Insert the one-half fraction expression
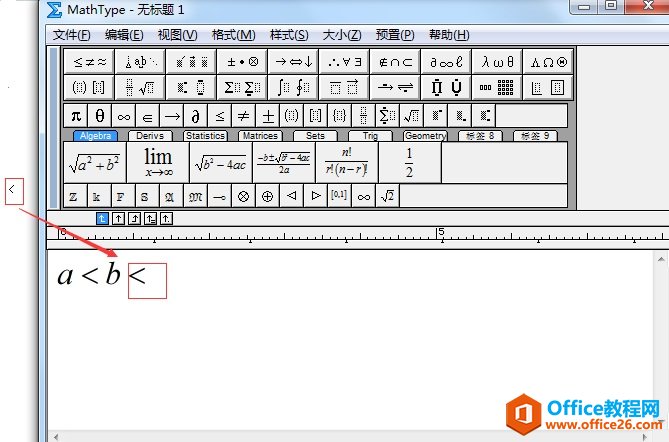Screen dimensions: 669x442 click(409, 162)
